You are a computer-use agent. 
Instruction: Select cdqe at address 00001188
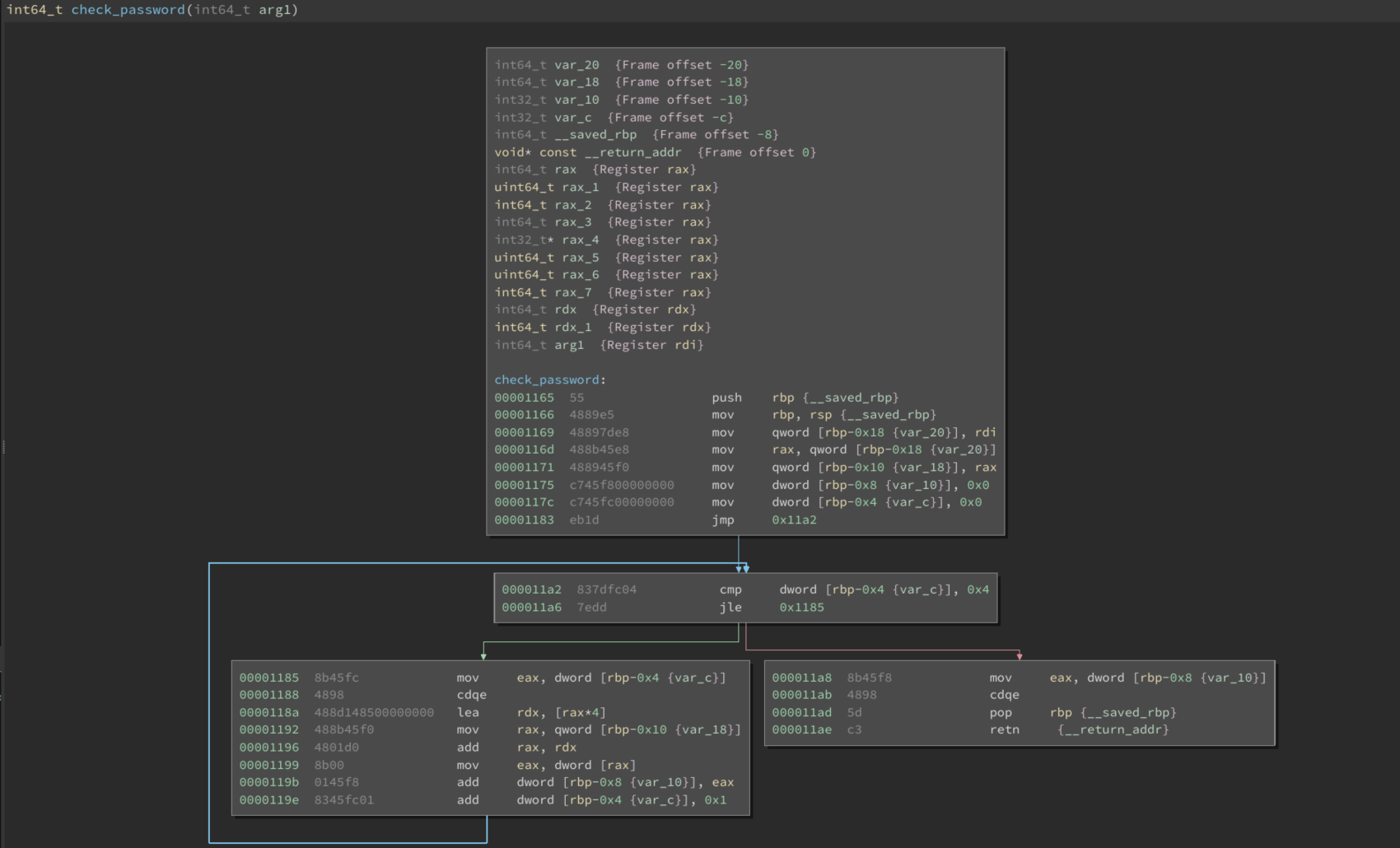click(471, 695)
